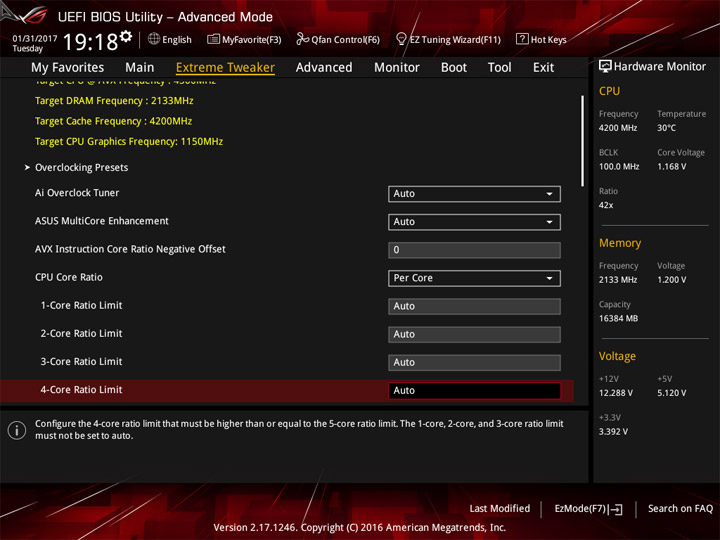This screenshot has width=720, height=540.
Task: Click the CPU ratio value 42x
Action: (606, 205)
